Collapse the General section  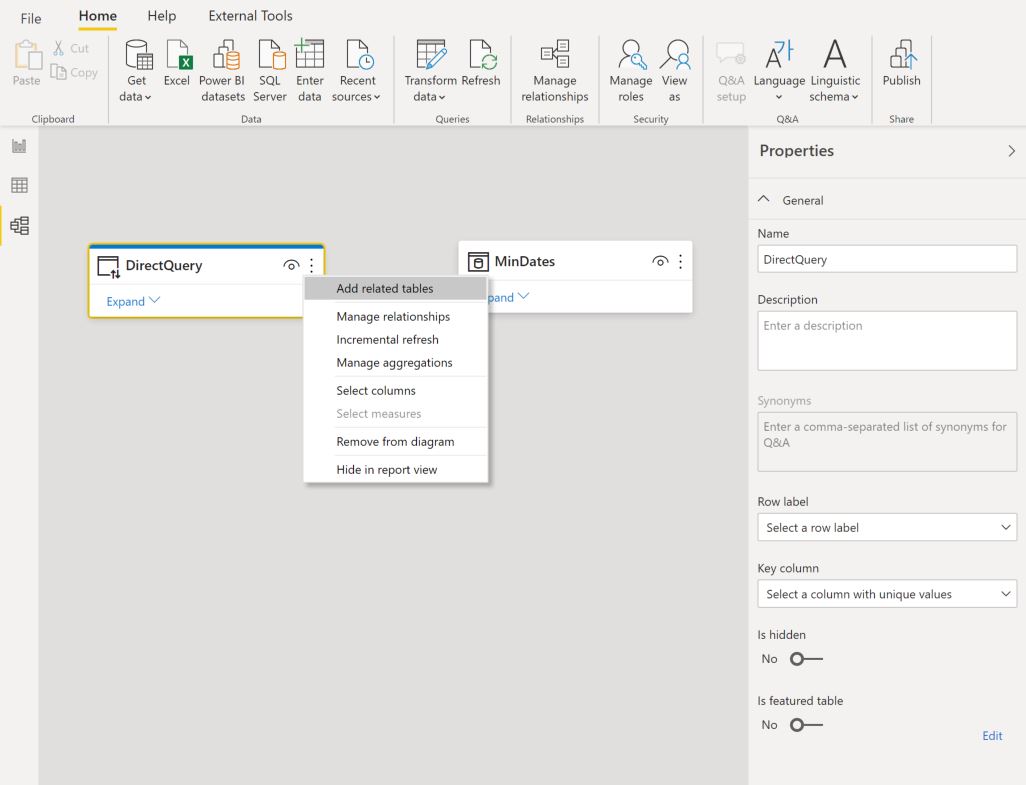coord(764,200)
